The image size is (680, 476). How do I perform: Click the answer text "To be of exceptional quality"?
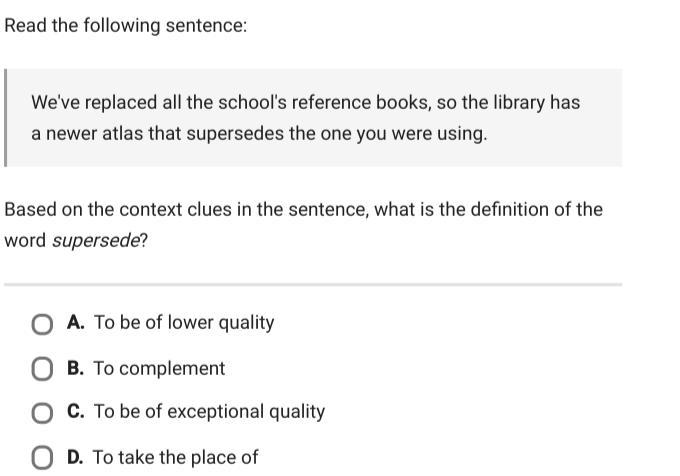click(x=209, y=411)
